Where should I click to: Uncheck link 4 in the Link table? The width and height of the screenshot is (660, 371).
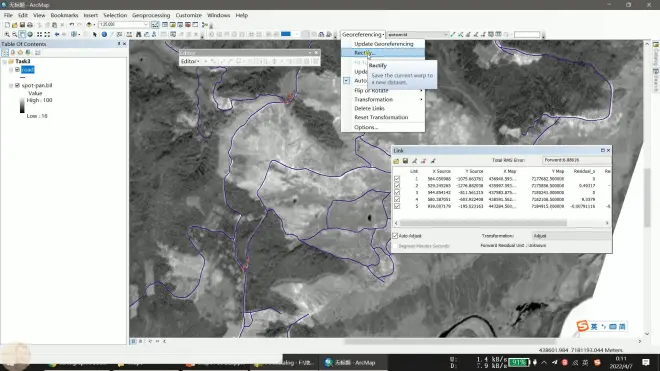coord(397,200)
